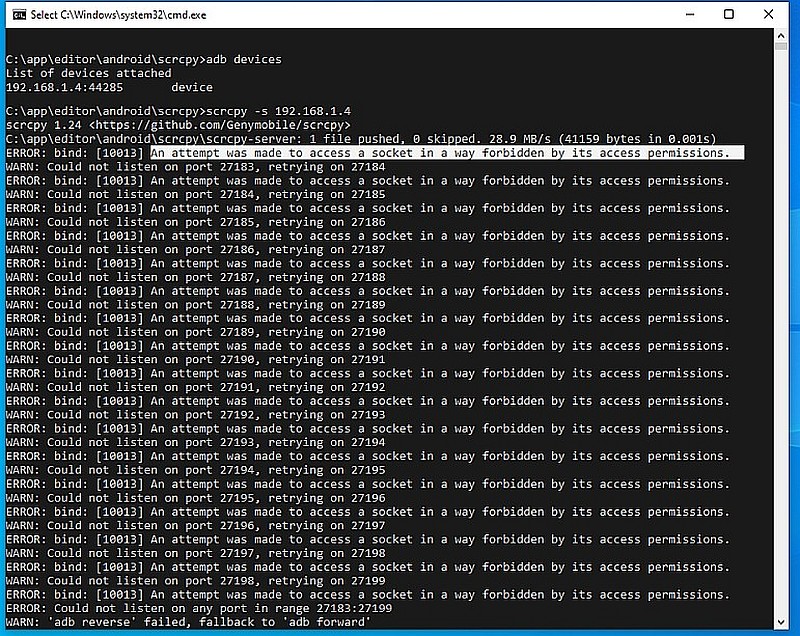Click 'List of devices attached' line
The width and height of the screenshot is (800, 636).
89,73
